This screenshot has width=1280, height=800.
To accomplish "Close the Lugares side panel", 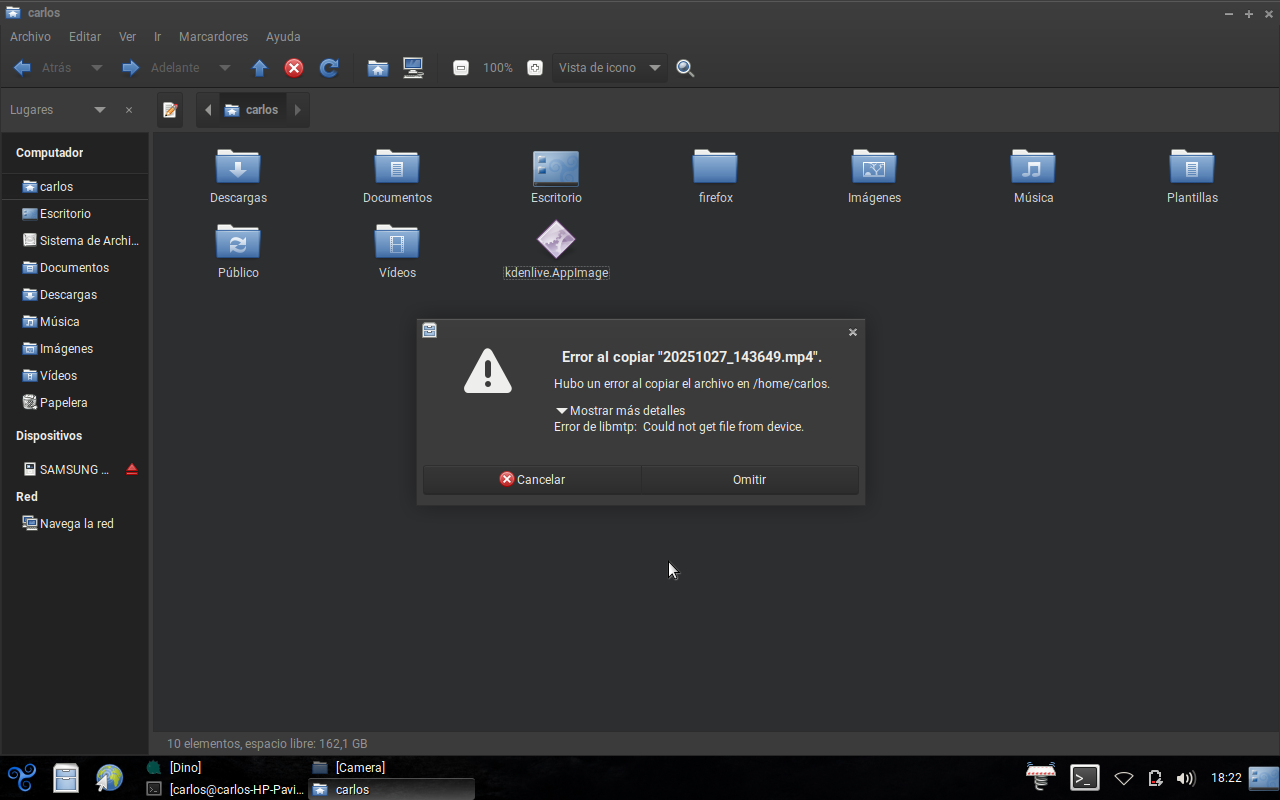I will pos(129,110).
